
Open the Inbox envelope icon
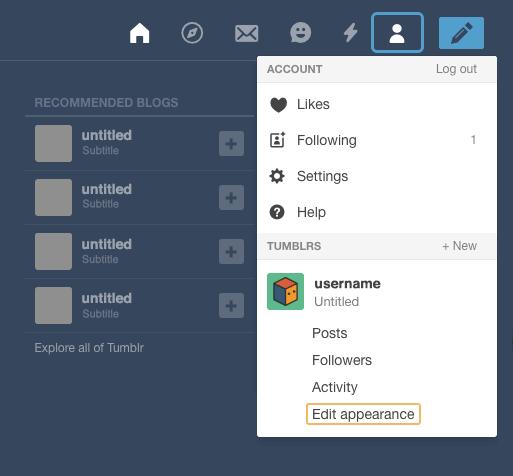click(247, 33)
